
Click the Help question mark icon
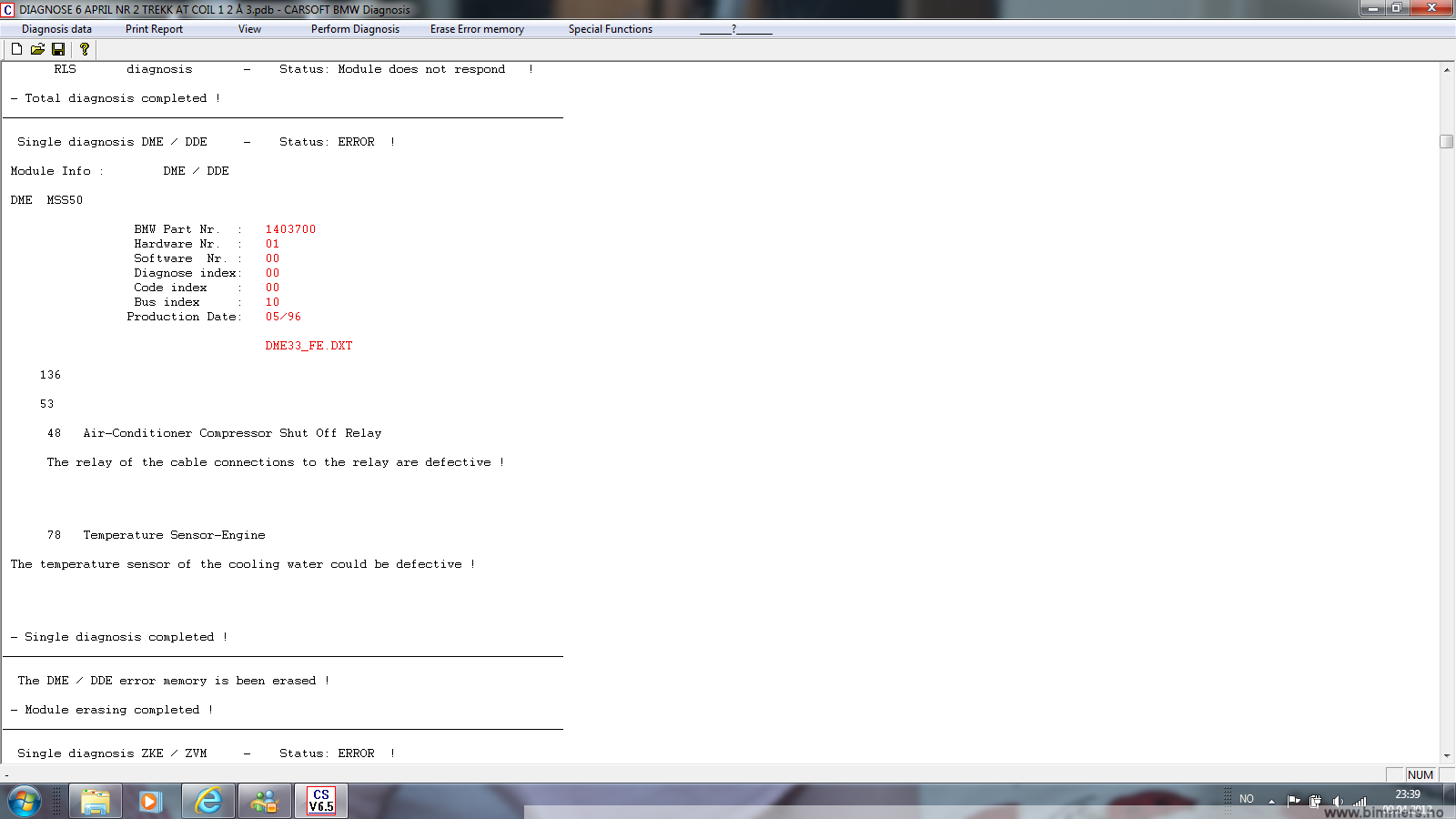[x=85, y=49]
